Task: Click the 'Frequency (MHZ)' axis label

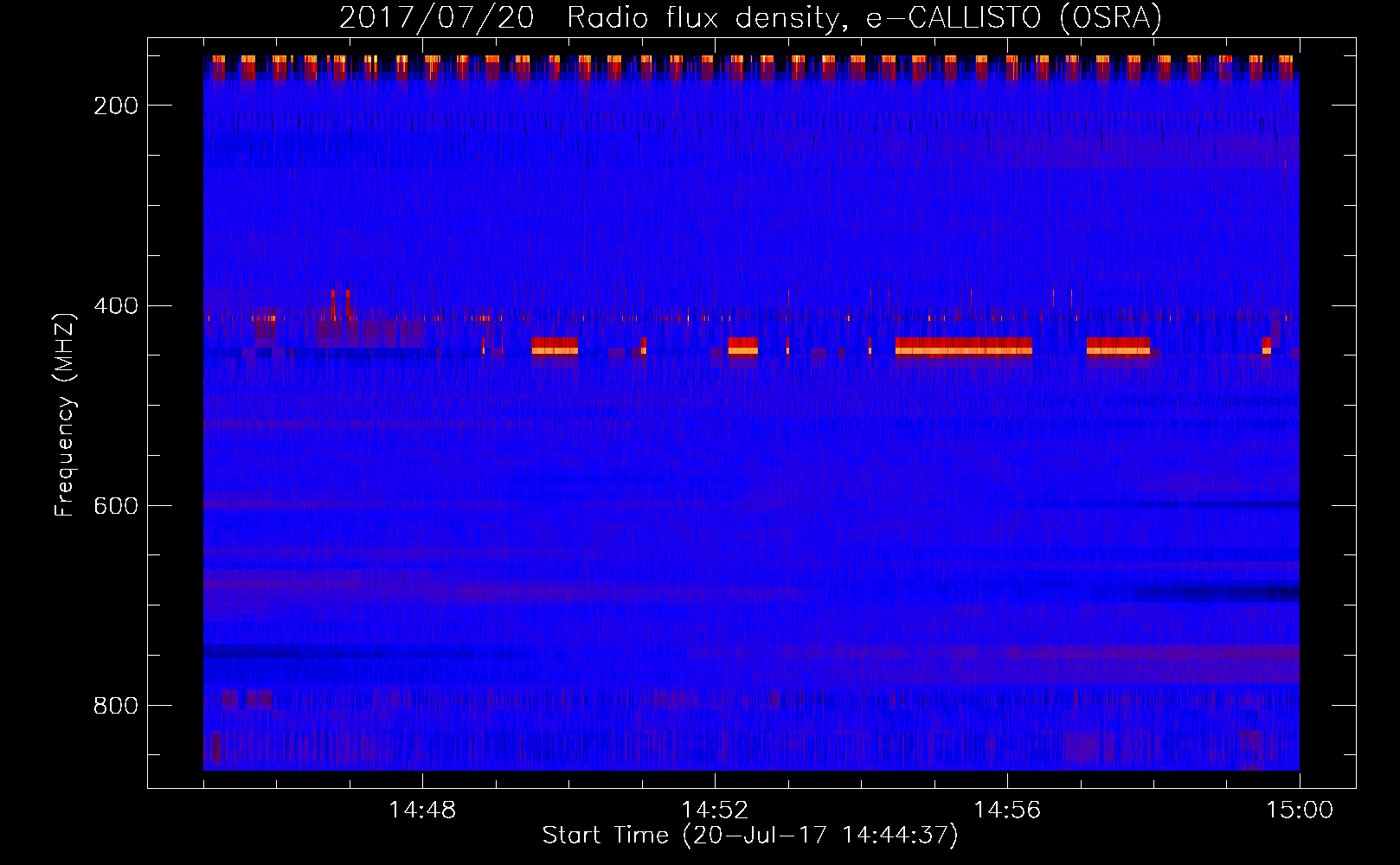Action: (x=66, y=414)
